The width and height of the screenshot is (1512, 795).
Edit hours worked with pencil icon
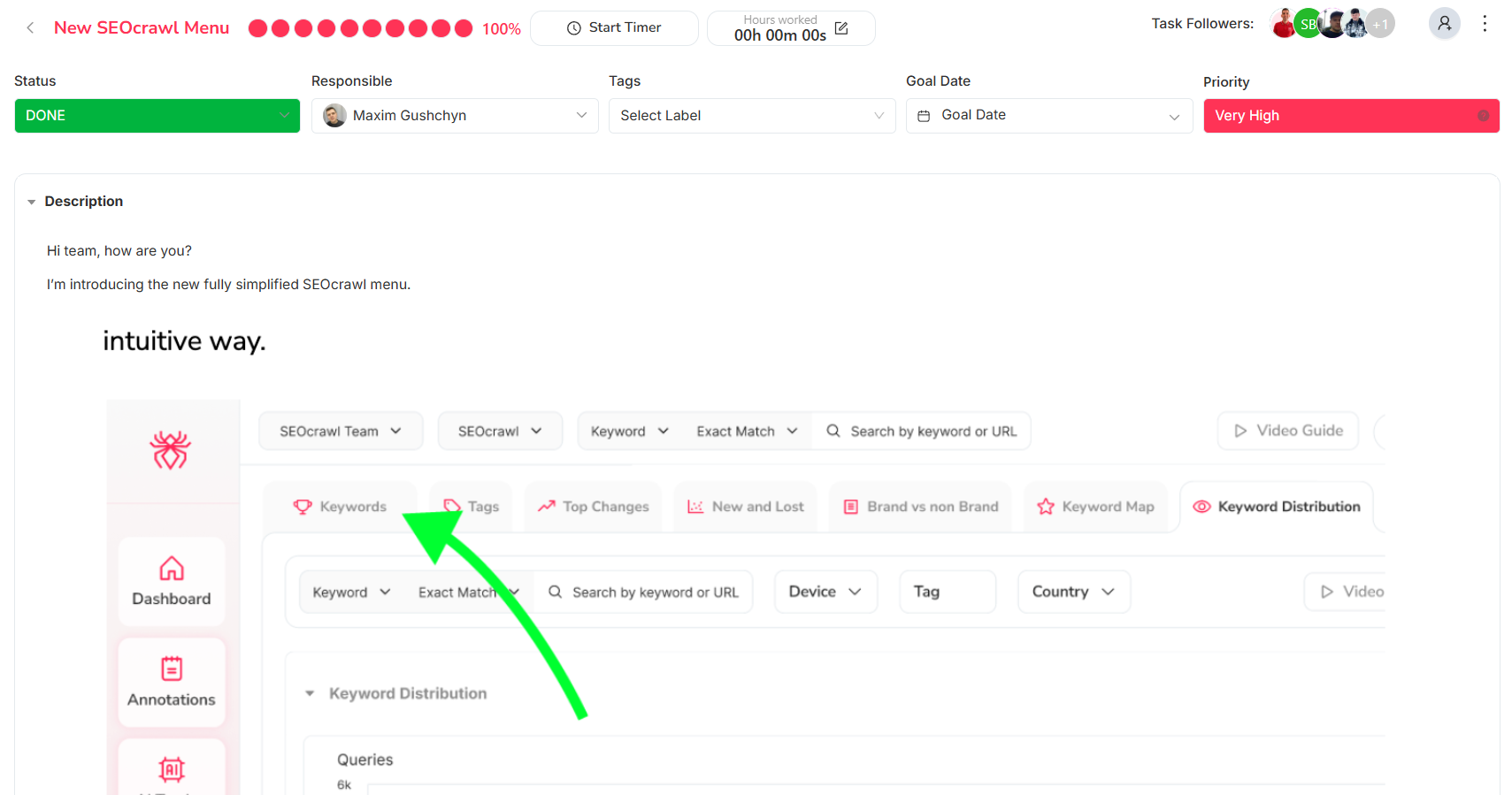click(841, 28)
